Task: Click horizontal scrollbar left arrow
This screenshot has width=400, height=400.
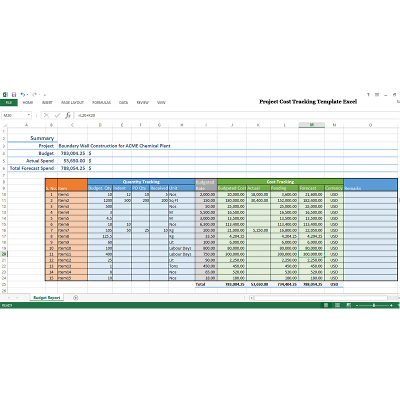Action: tap(252, 298)
